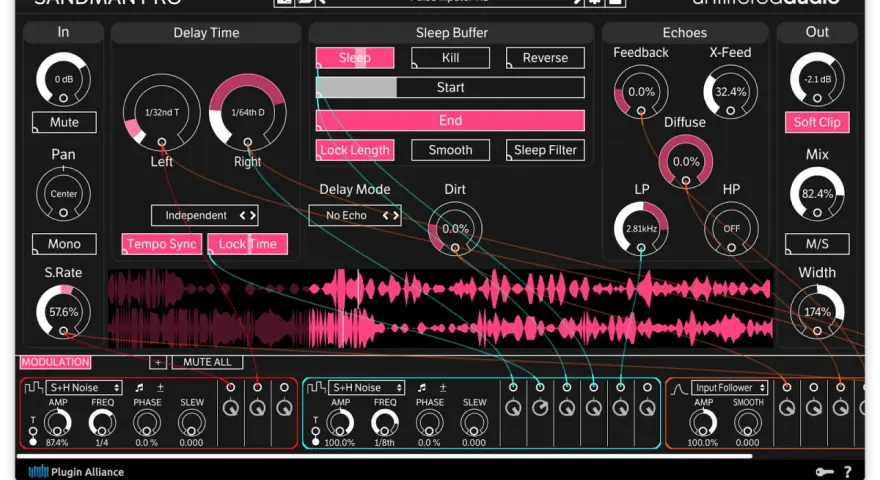Disable Tempo Sync
The image size is (880, 480).
point(162,244)
